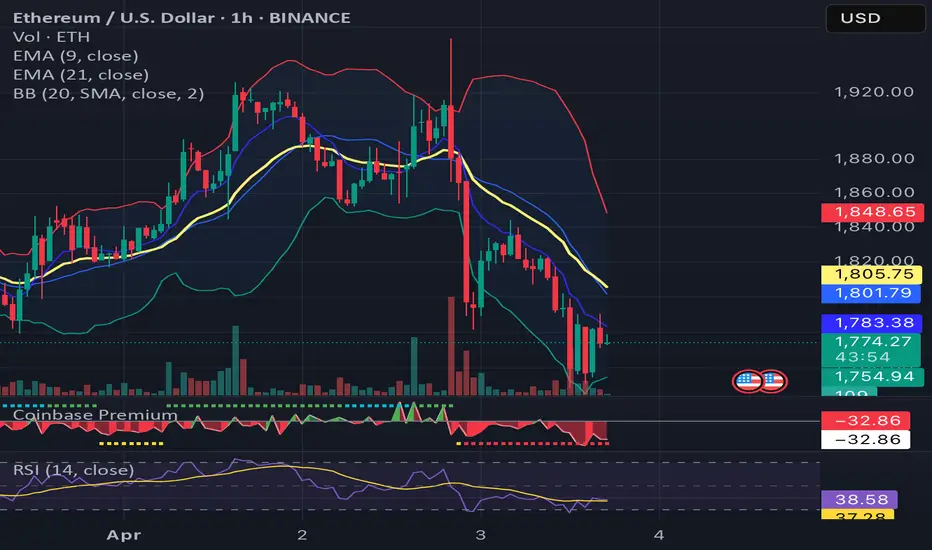Click the 1,920.00 price axis level
Image resolution: width=932 pixels, height=550 pixels.
(x=874, y=92)
